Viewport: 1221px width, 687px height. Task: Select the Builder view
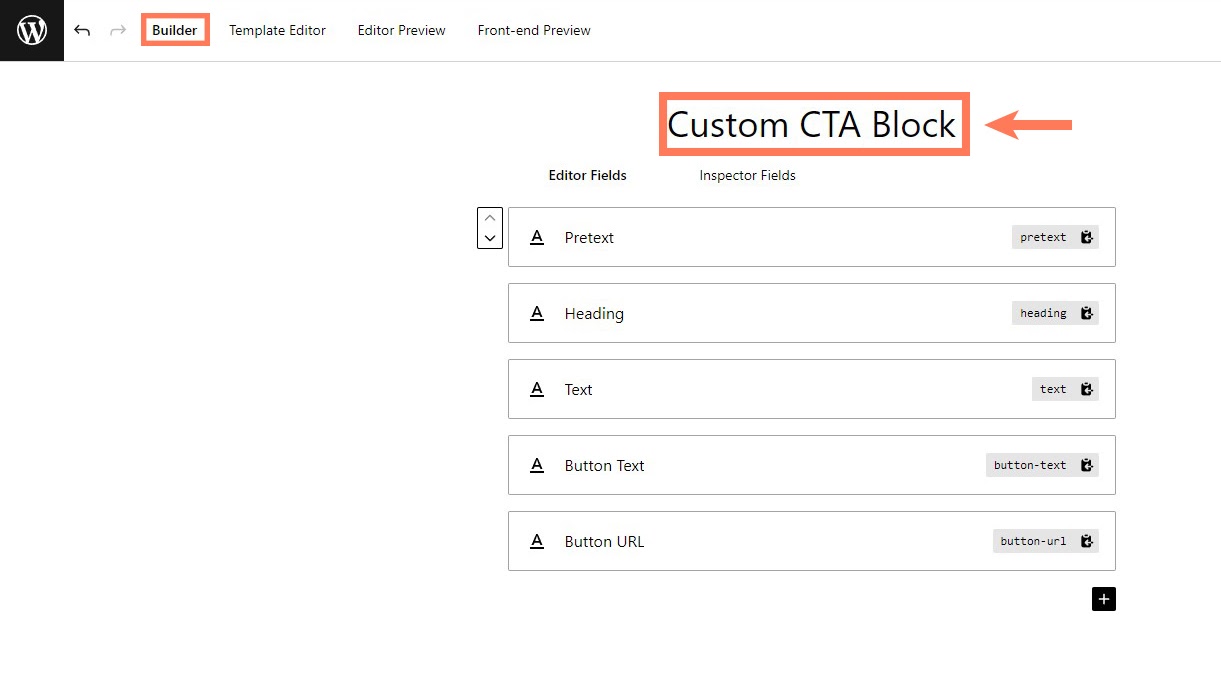[x=175, y=30]
